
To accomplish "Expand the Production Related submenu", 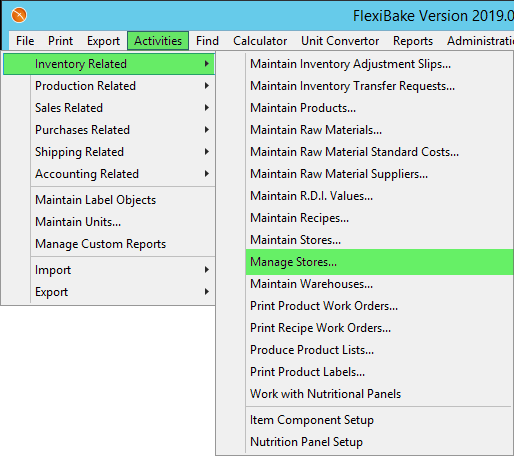I will point(109,86).
